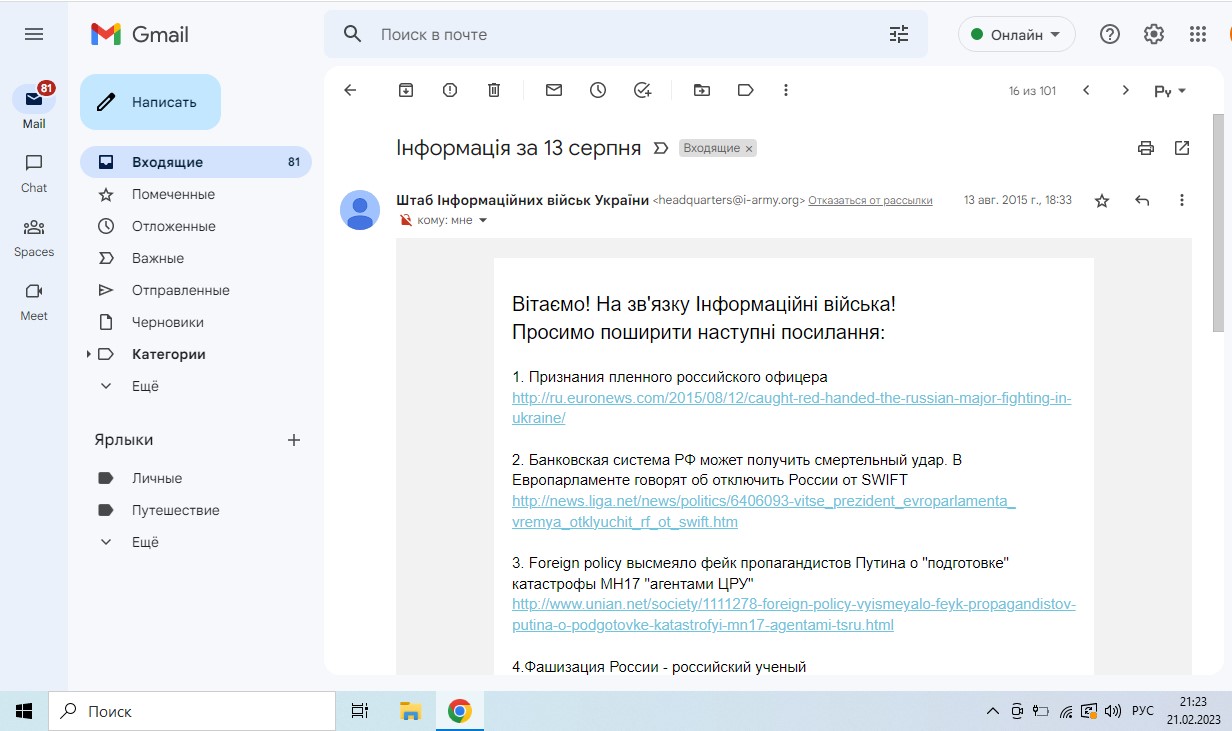Open the Входящие folder
The width and height of the screenshot is (1232, 731).
click(196, 162)
